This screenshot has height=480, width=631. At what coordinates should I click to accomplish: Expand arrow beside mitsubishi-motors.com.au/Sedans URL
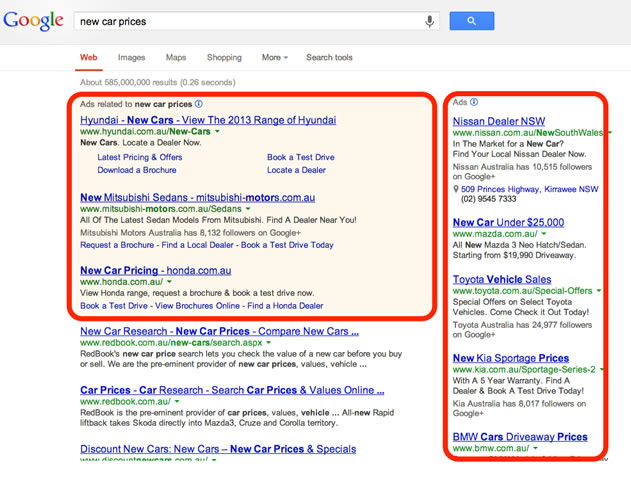[x=248, y=209]
